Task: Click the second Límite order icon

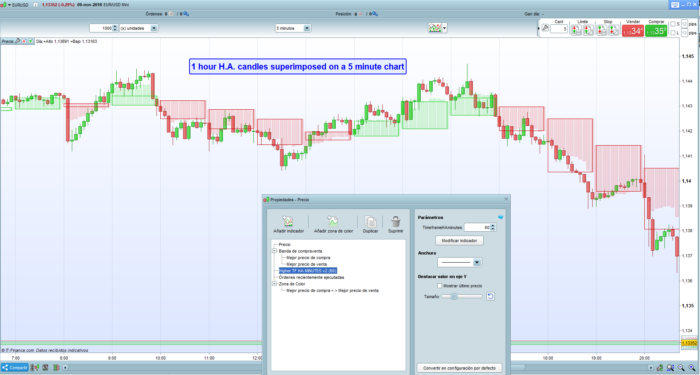Action: pos(588,30)
